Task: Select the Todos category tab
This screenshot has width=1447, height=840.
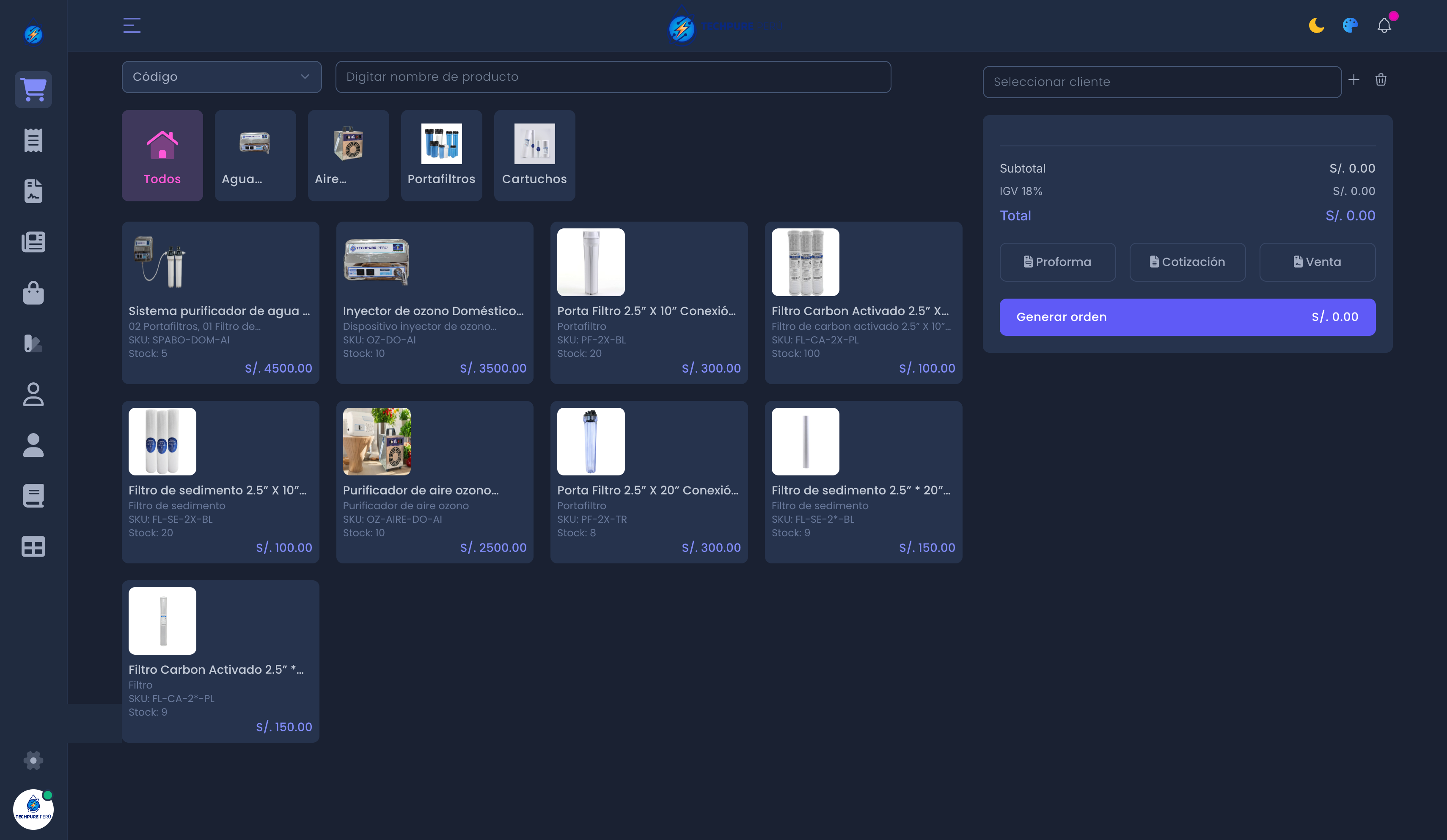Action: pyautogui.click(x=162, y=156)
